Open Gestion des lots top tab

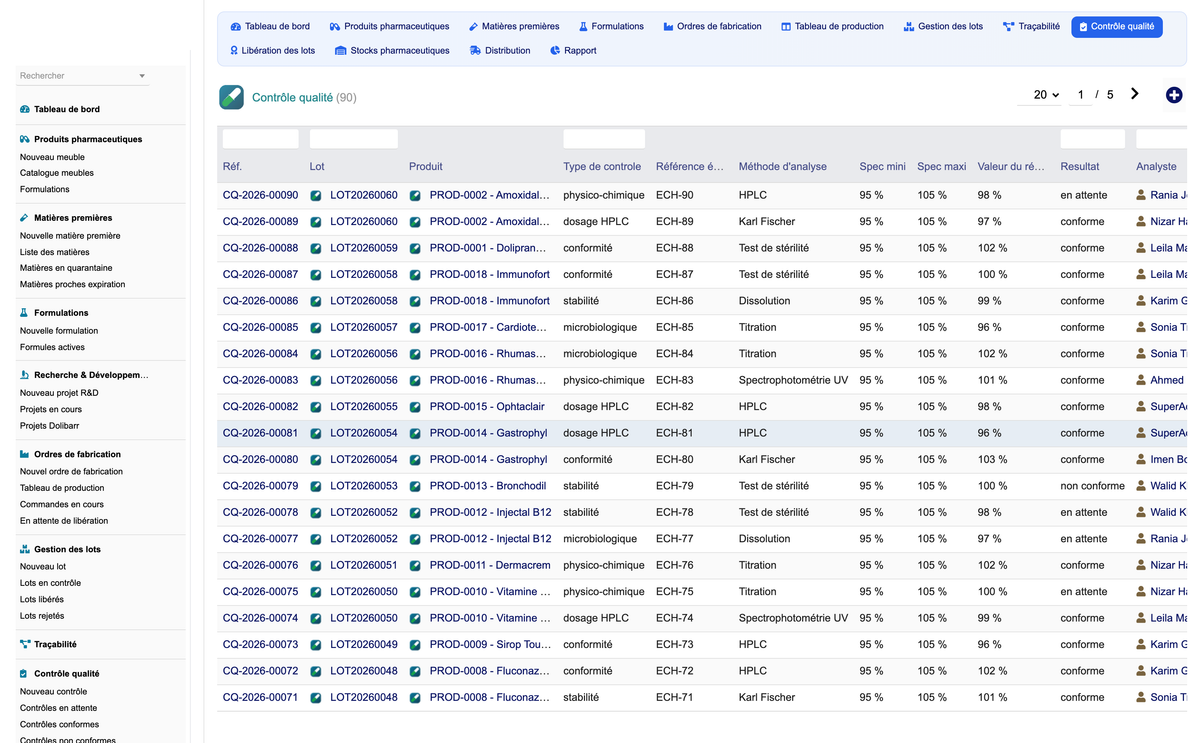click(x=943, y=27)
